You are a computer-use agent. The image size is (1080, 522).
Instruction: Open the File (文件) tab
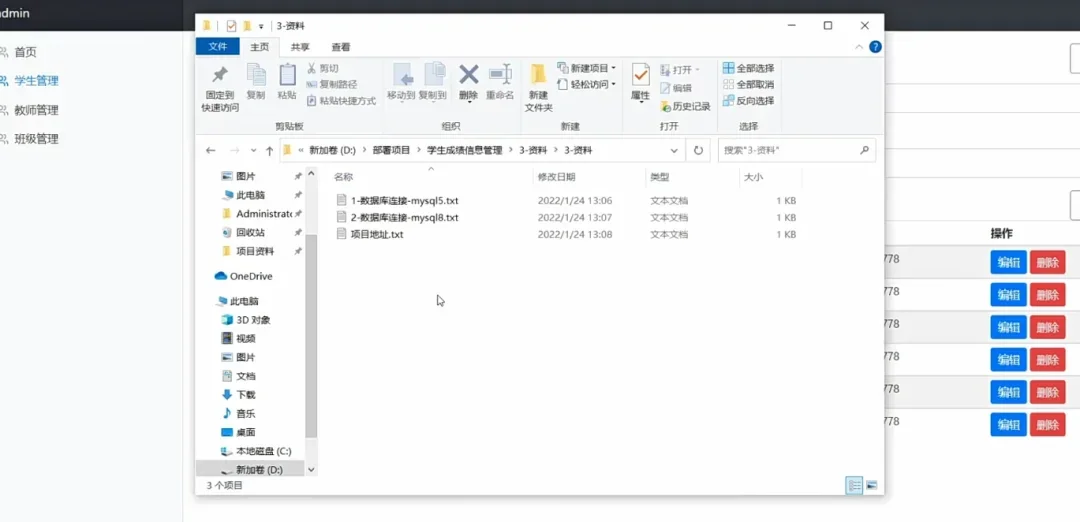[218, 46]
